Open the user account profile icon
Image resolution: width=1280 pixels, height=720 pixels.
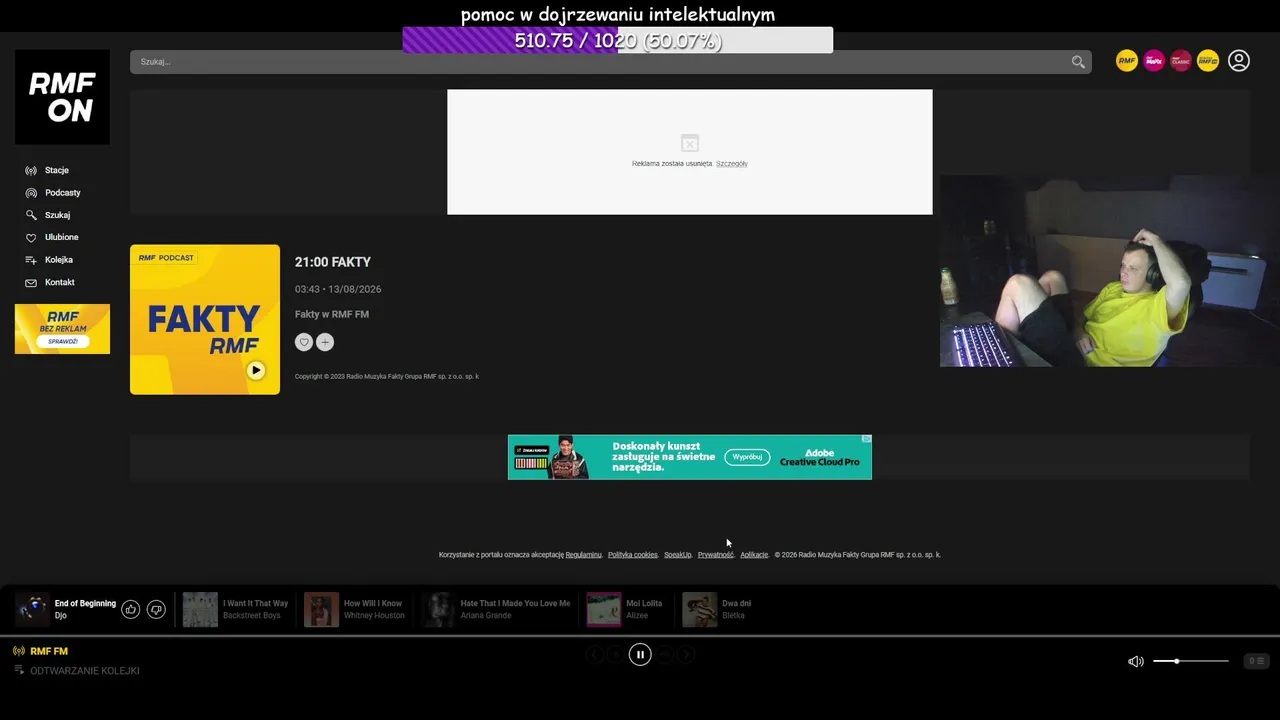click(x=1239, y=61)
